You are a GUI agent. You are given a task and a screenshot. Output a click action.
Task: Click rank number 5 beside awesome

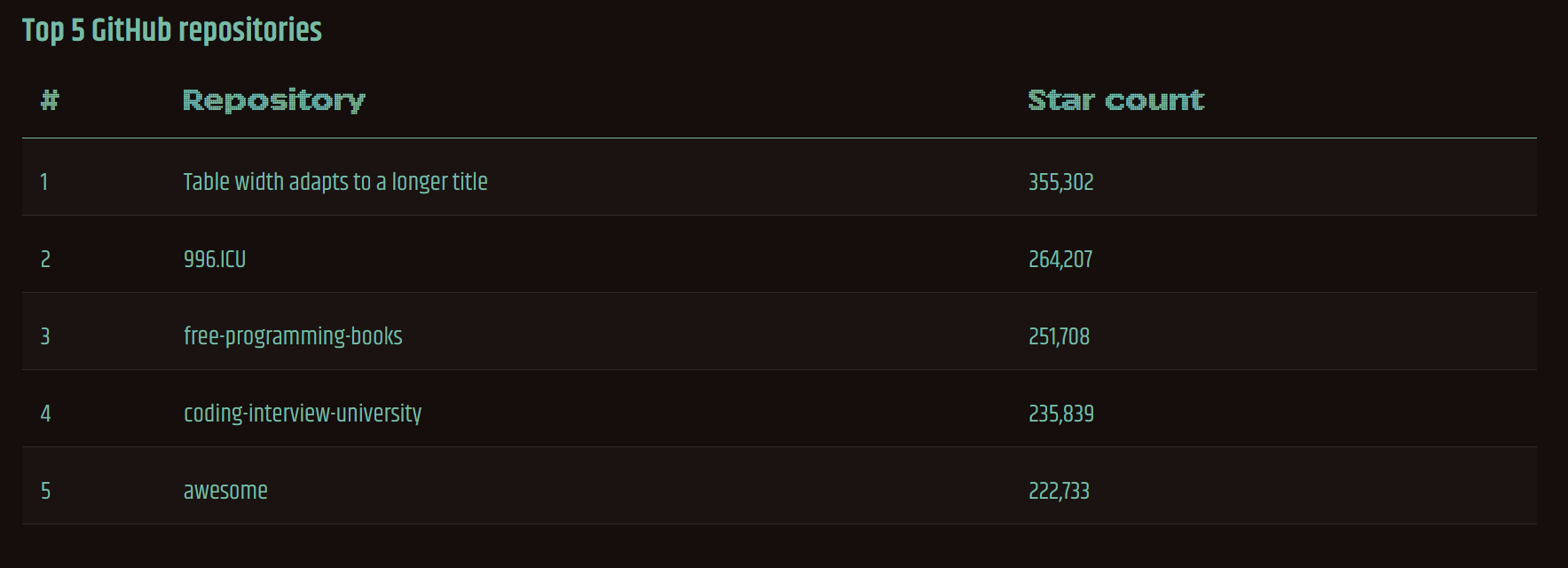(x=45, y=491)
